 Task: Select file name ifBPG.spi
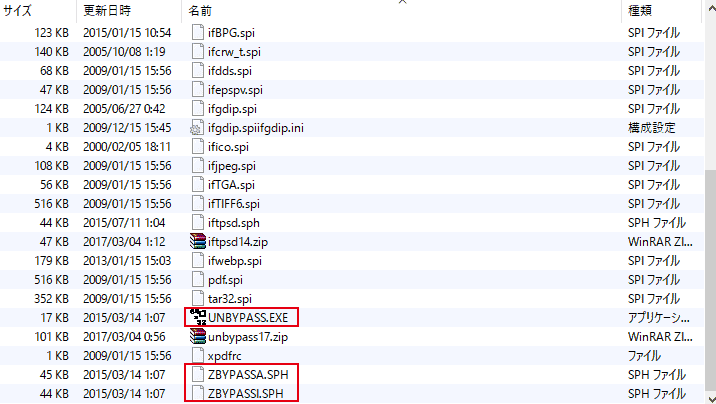pos(231,33)
